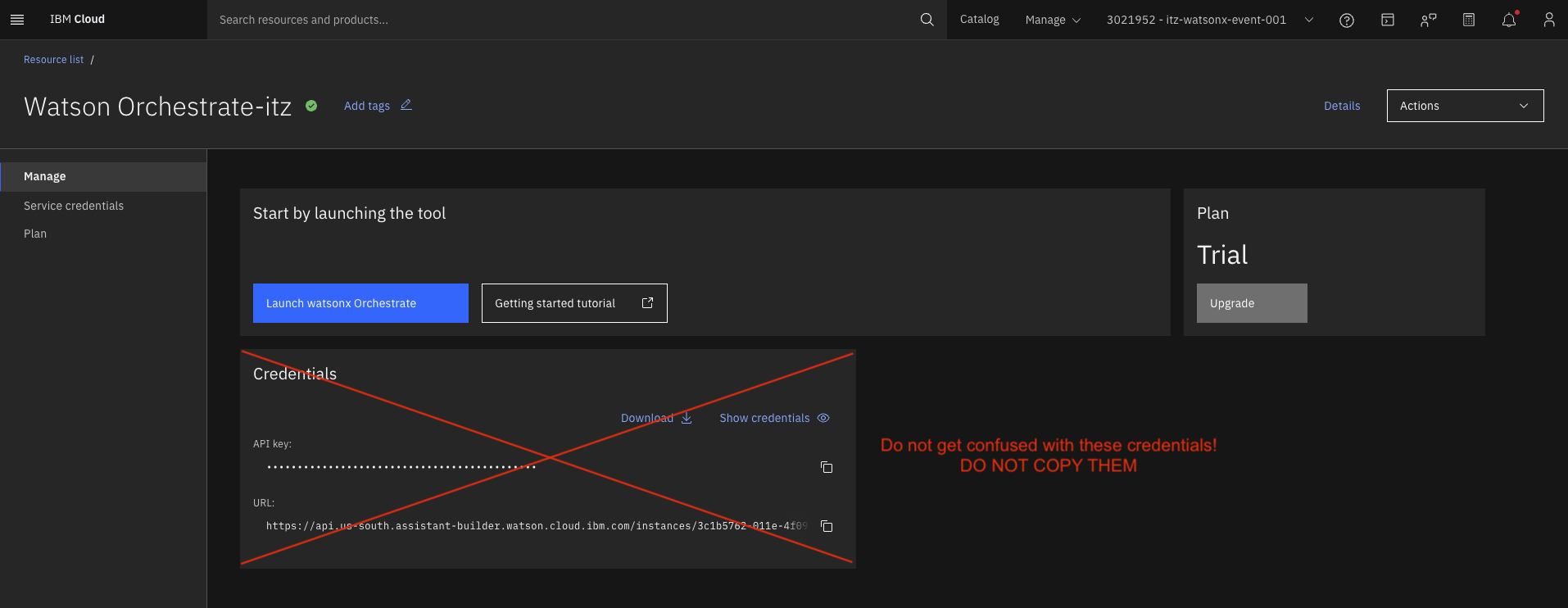Click Add tags link

367,106
